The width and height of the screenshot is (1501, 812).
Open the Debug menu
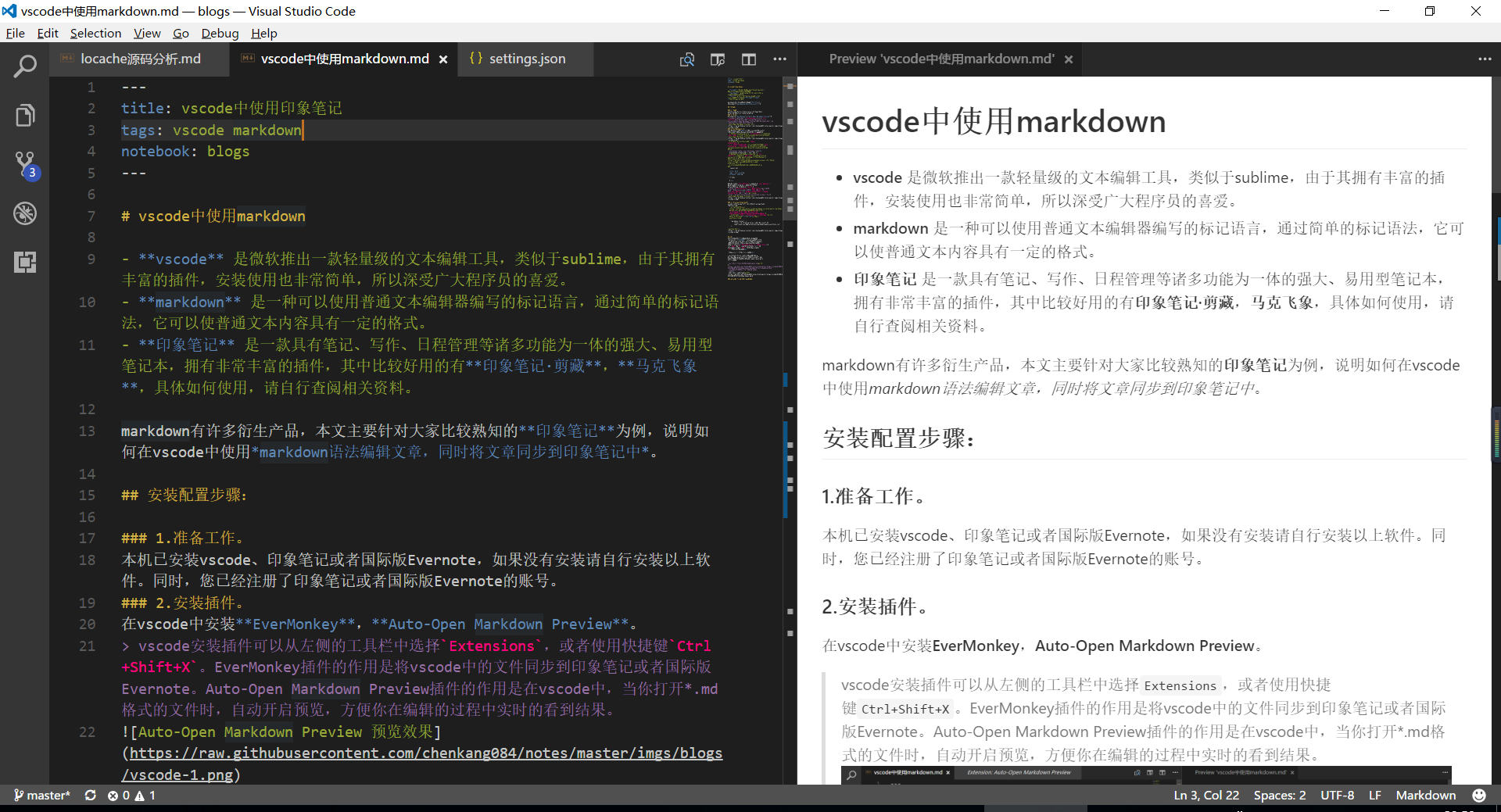(x=220, y=33)
